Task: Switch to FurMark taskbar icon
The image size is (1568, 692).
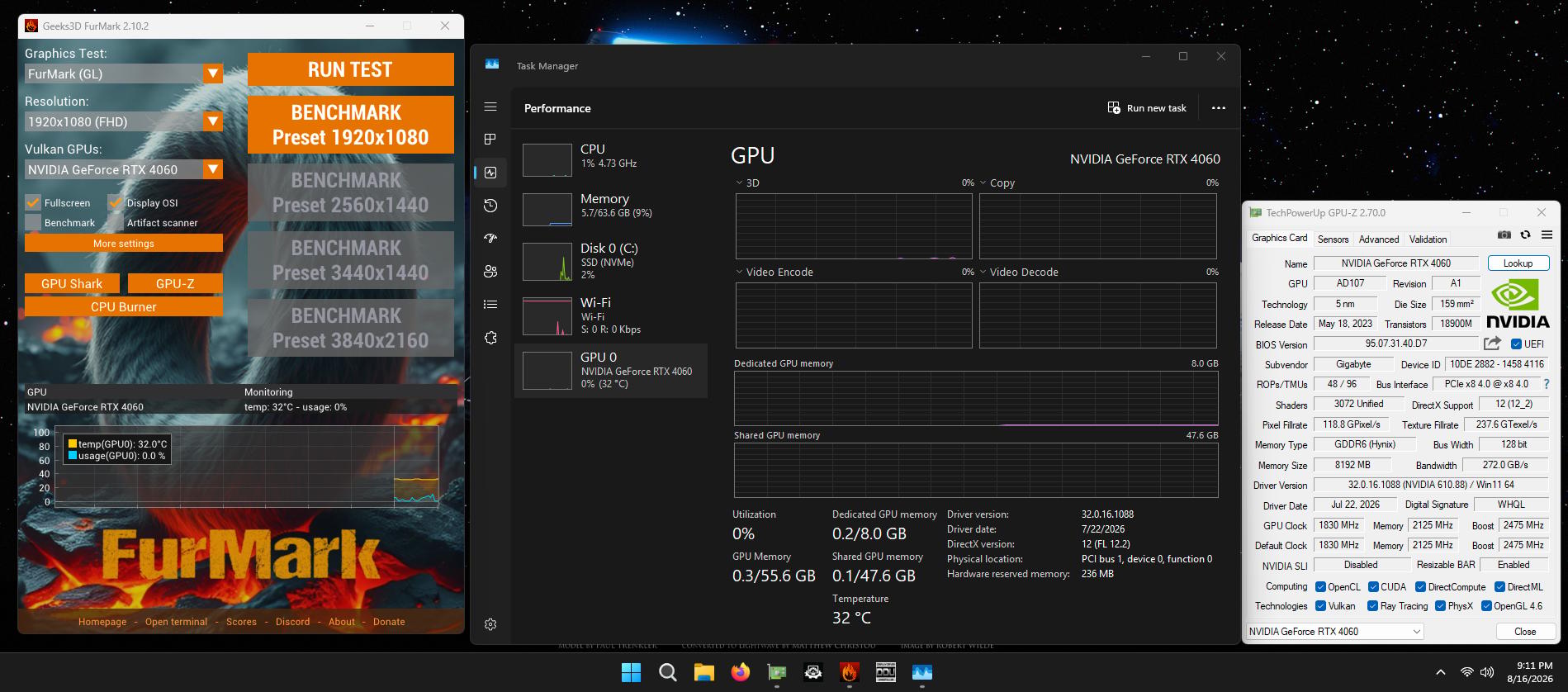Action: (850, 672)
